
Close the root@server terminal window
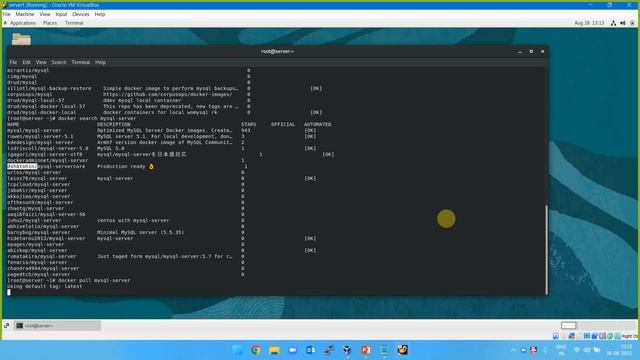coord(542,51)
